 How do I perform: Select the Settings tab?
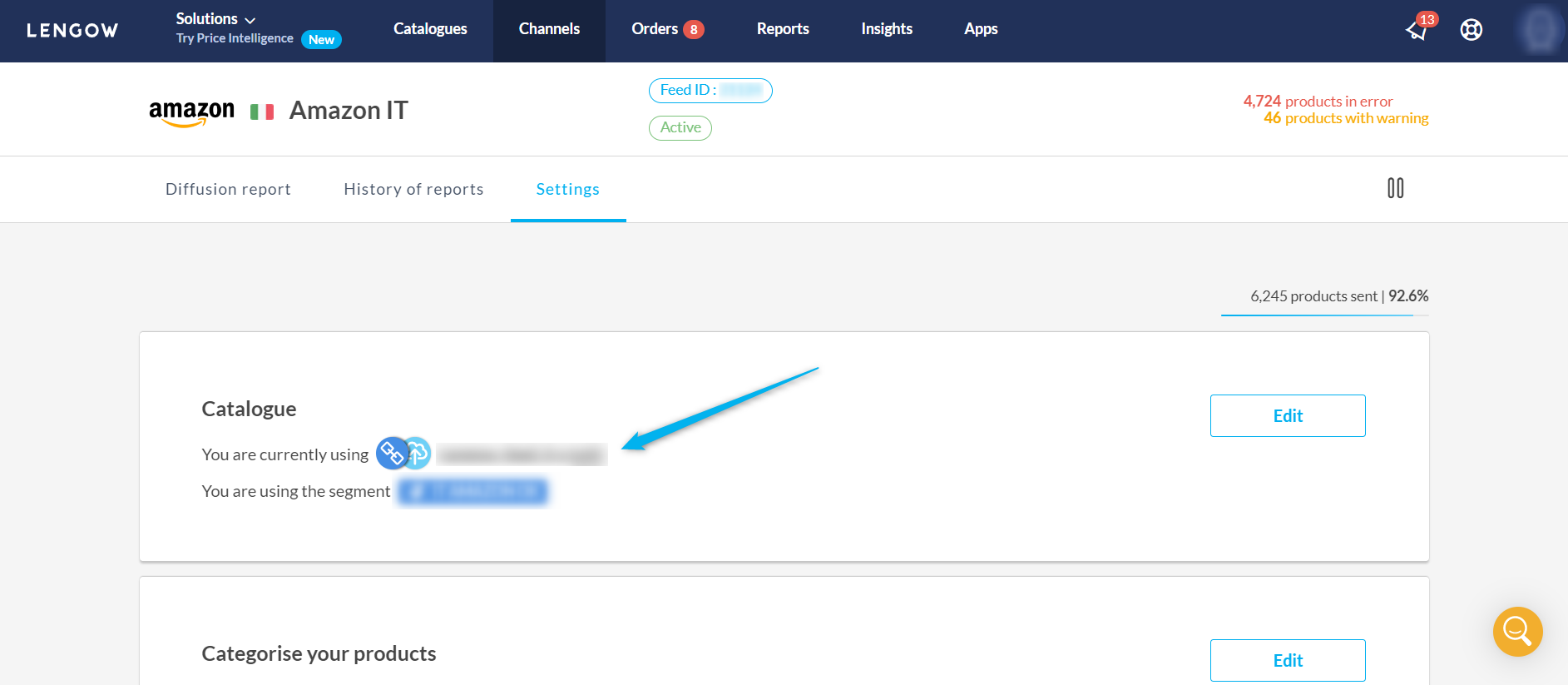click(x=568, y=189)
